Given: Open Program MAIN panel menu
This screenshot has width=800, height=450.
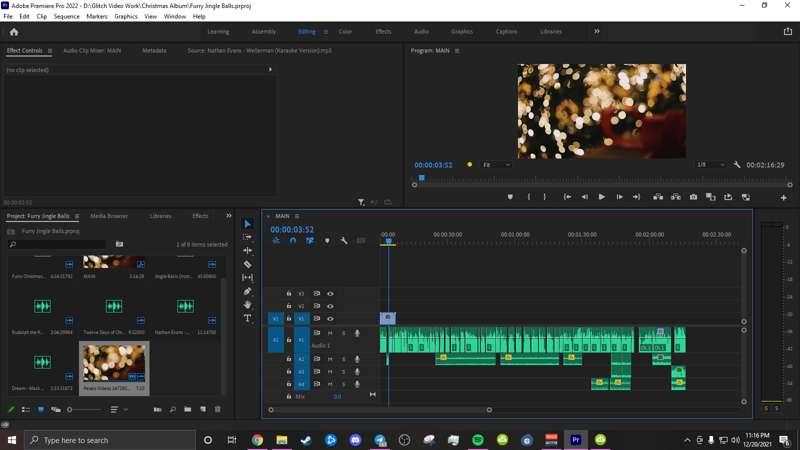Looking at the screenshot, I should (x=457, y=51).
